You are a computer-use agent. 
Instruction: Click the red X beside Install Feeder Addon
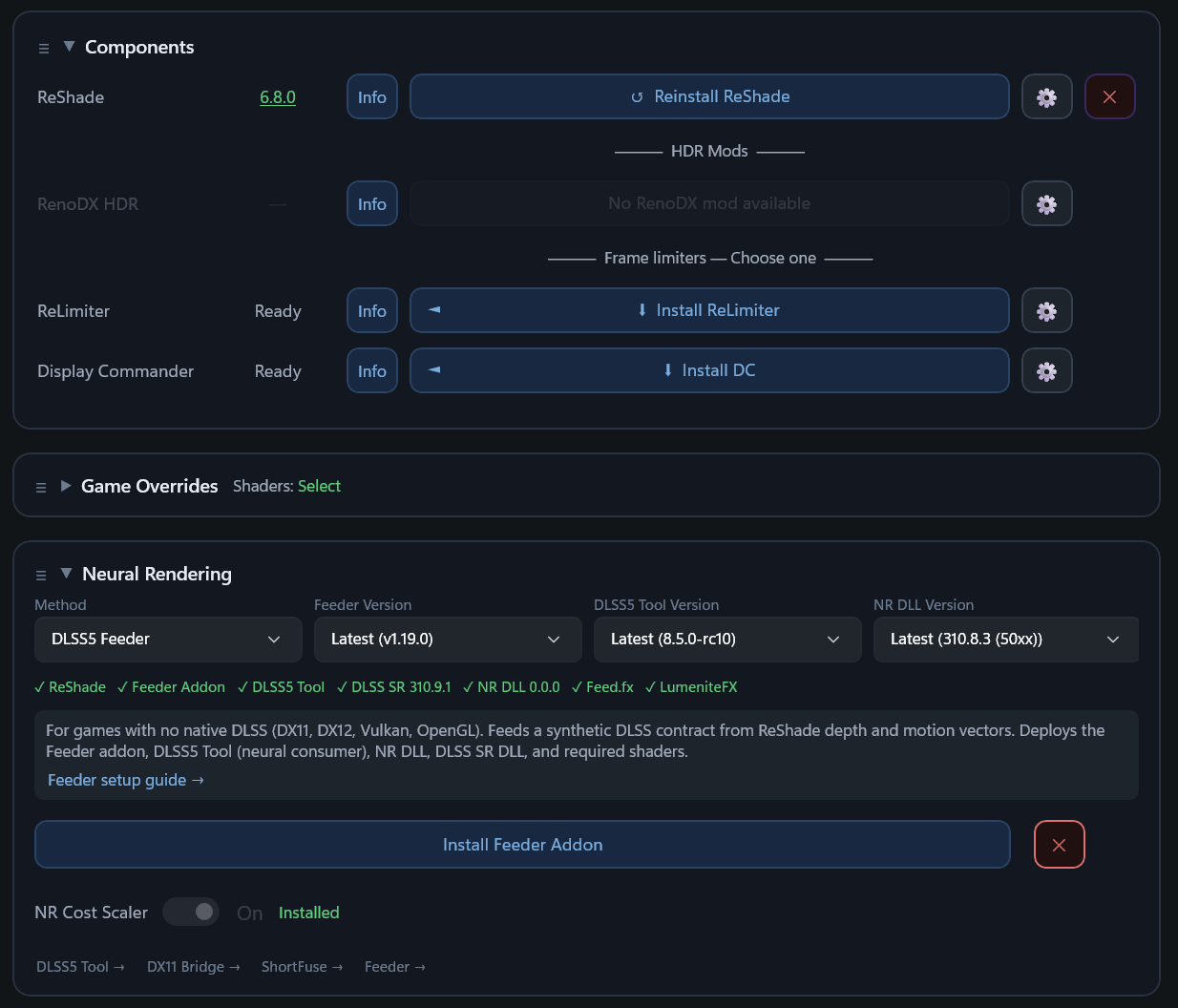(1060, 845)
